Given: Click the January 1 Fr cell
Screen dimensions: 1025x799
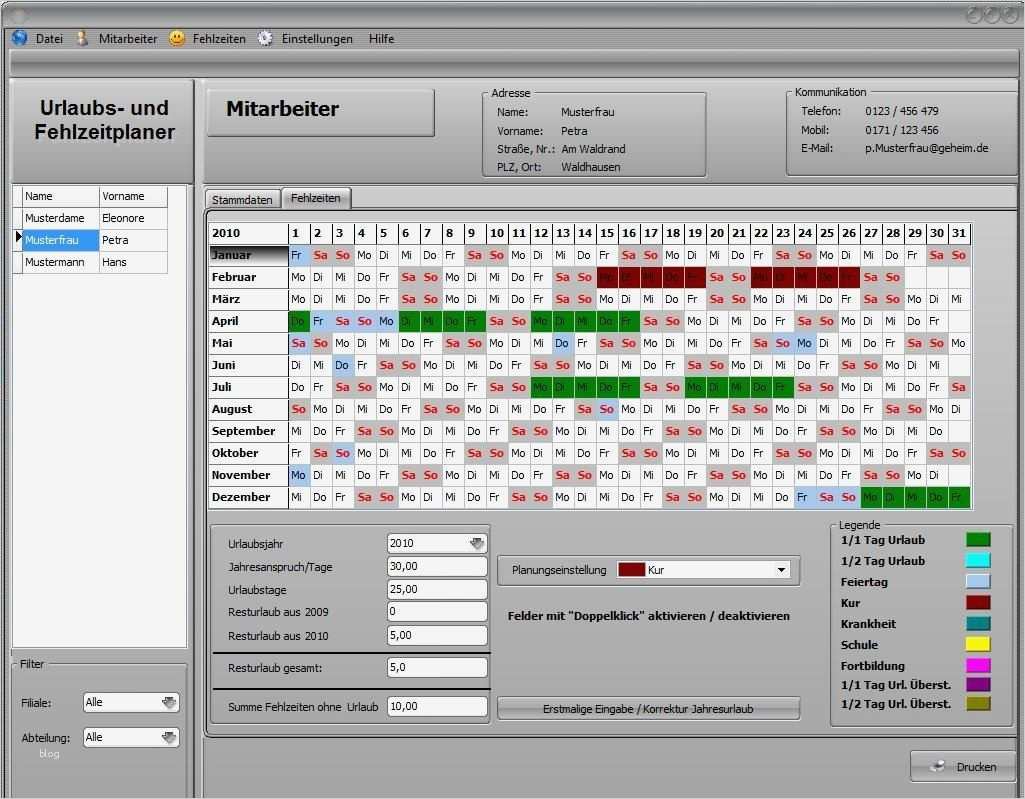Looking at the screenshot, I should tap(298, 255).
